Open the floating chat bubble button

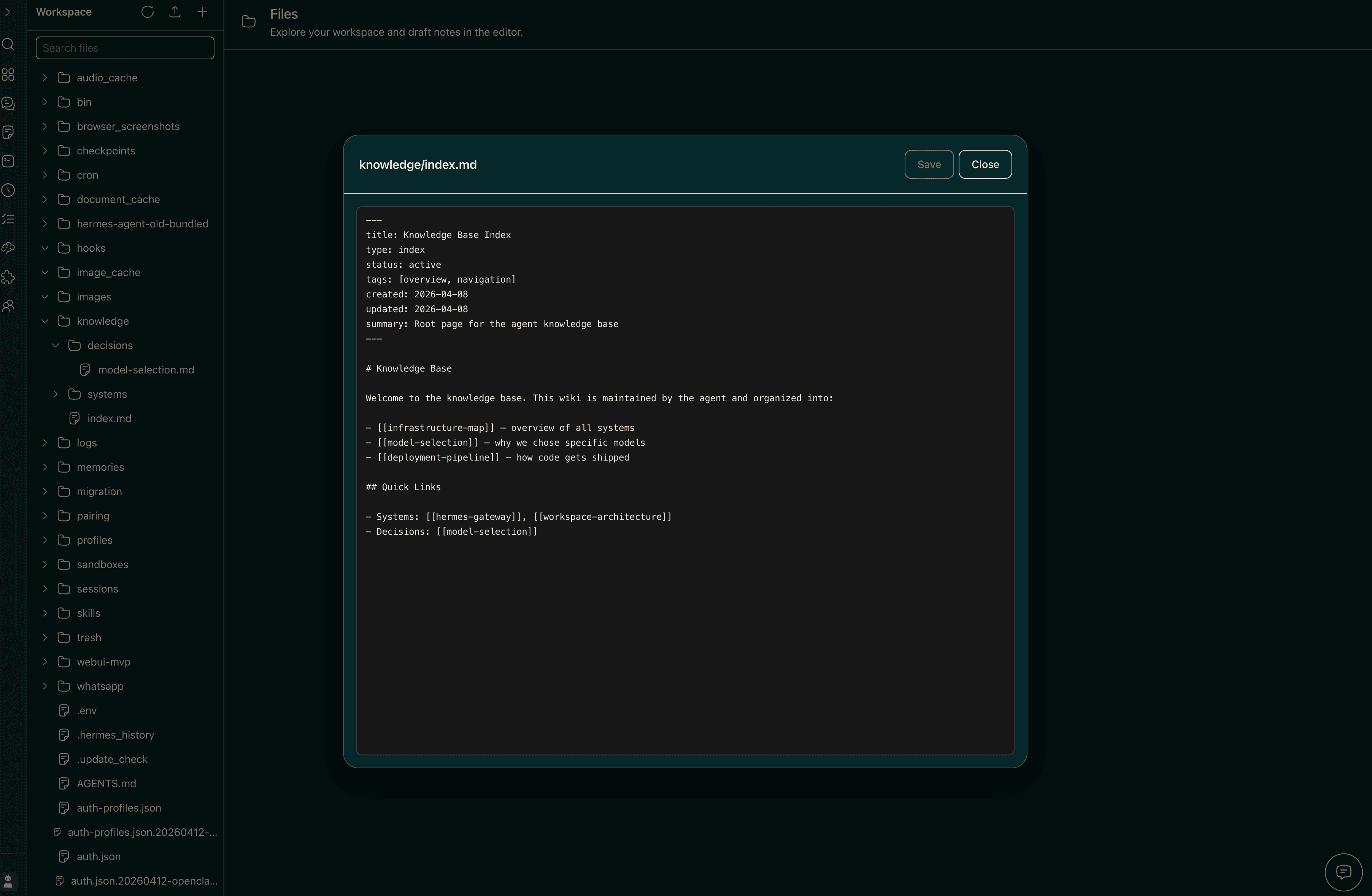tap(1343, 872)
